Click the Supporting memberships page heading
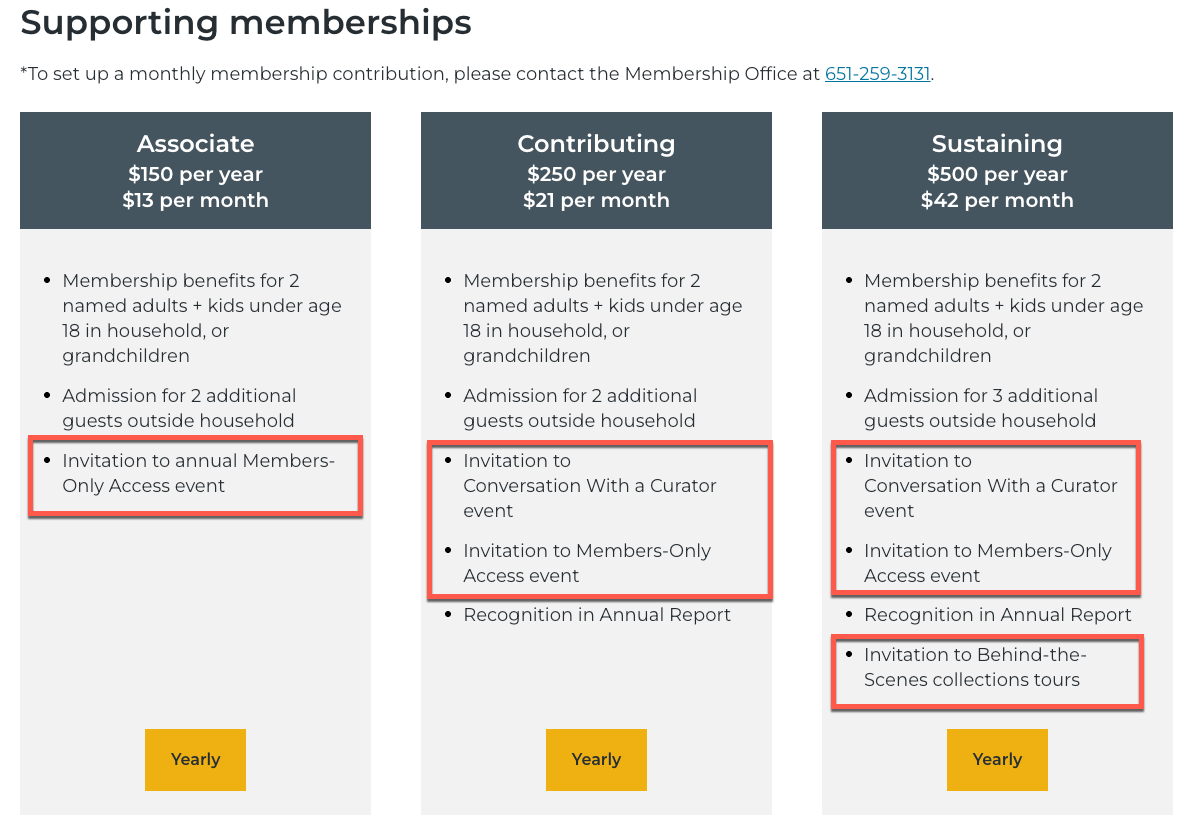1189x832 pixels. click(x=245, y=23)
